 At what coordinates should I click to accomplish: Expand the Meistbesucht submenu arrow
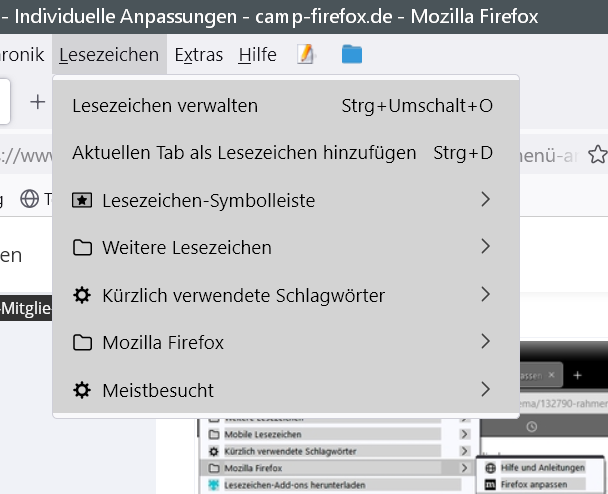click(x=485, y=389)
